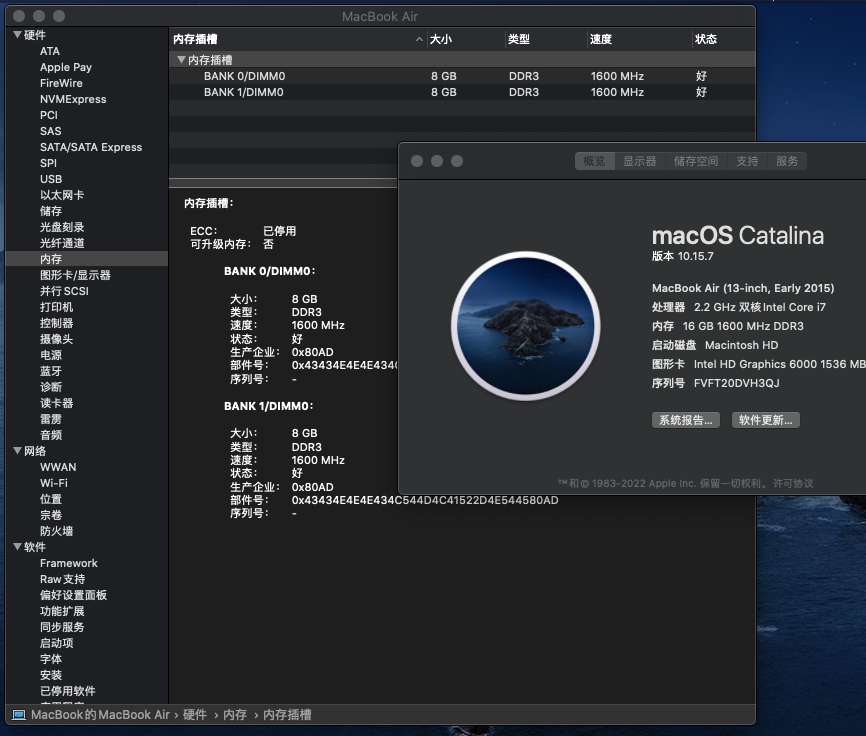Switch to 服务 tab in About window

(x=787, y=161)
